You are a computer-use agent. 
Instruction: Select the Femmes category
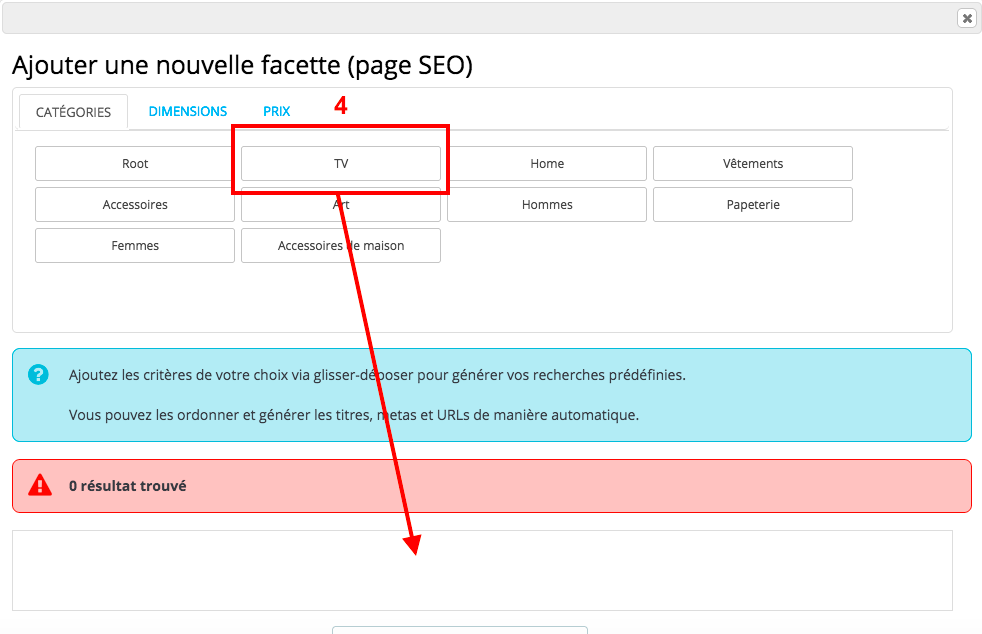click(134, 245)
